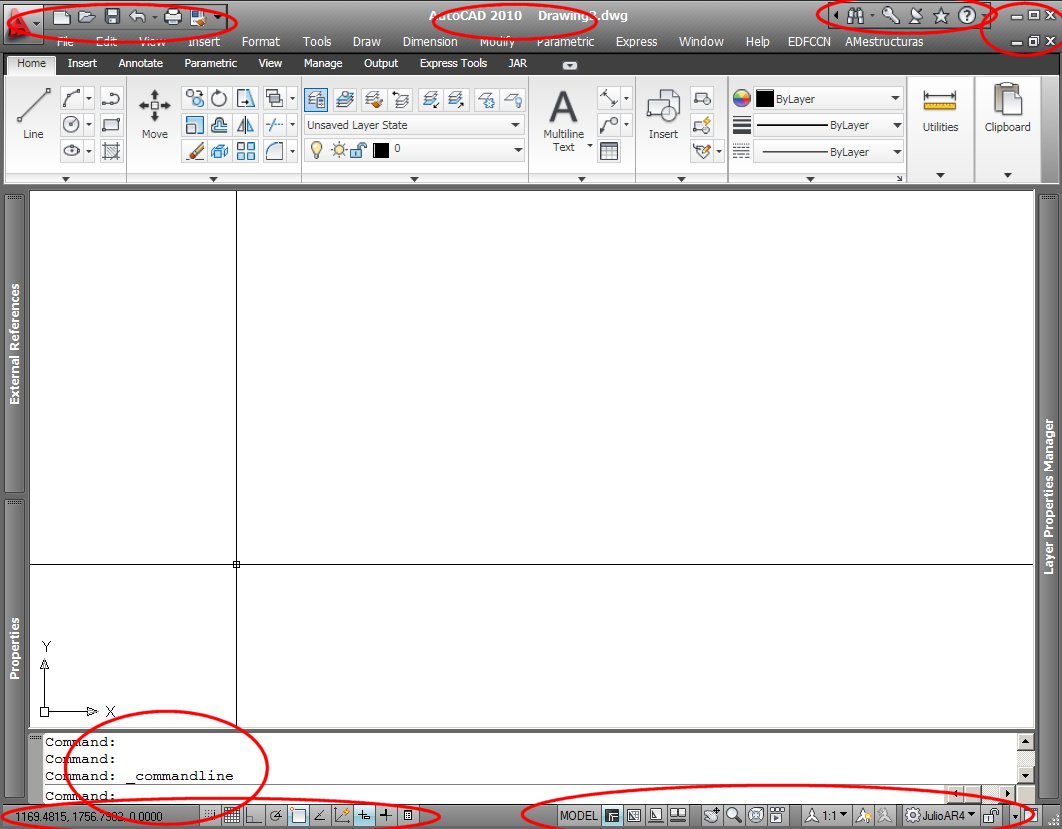Open the ByLayer linetype dropdown
The height and width of the screenshot is (829, 1062).
(x=828, y=152)
